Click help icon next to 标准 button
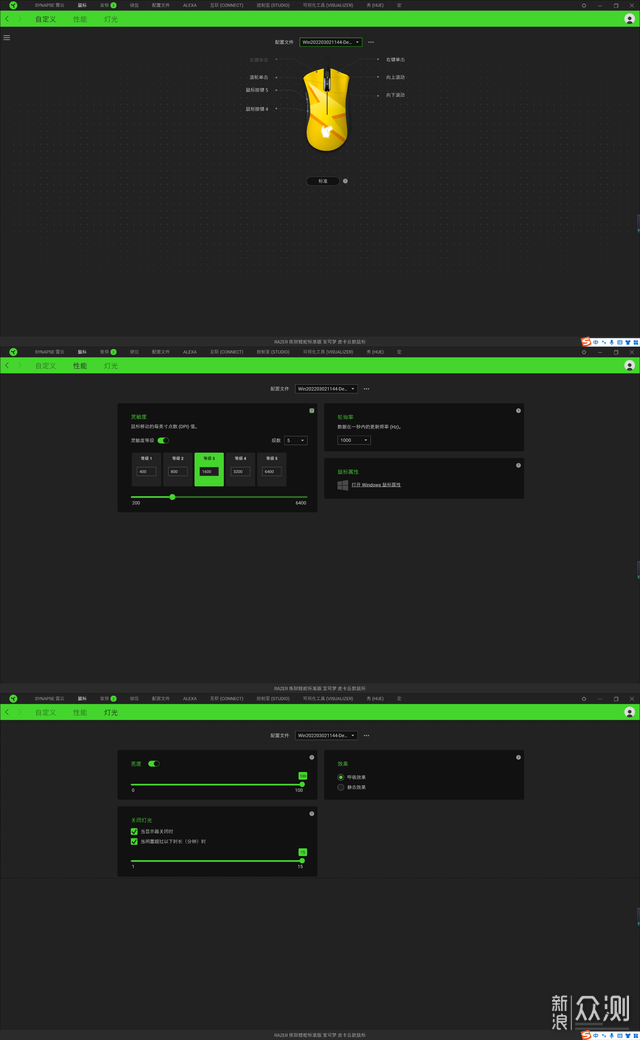 (345, 181)
